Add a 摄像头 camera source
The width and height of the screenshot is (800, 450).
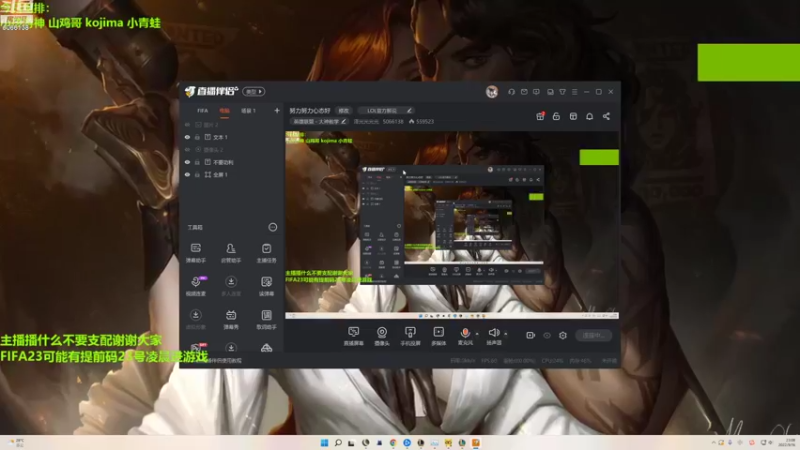(382, 336)
